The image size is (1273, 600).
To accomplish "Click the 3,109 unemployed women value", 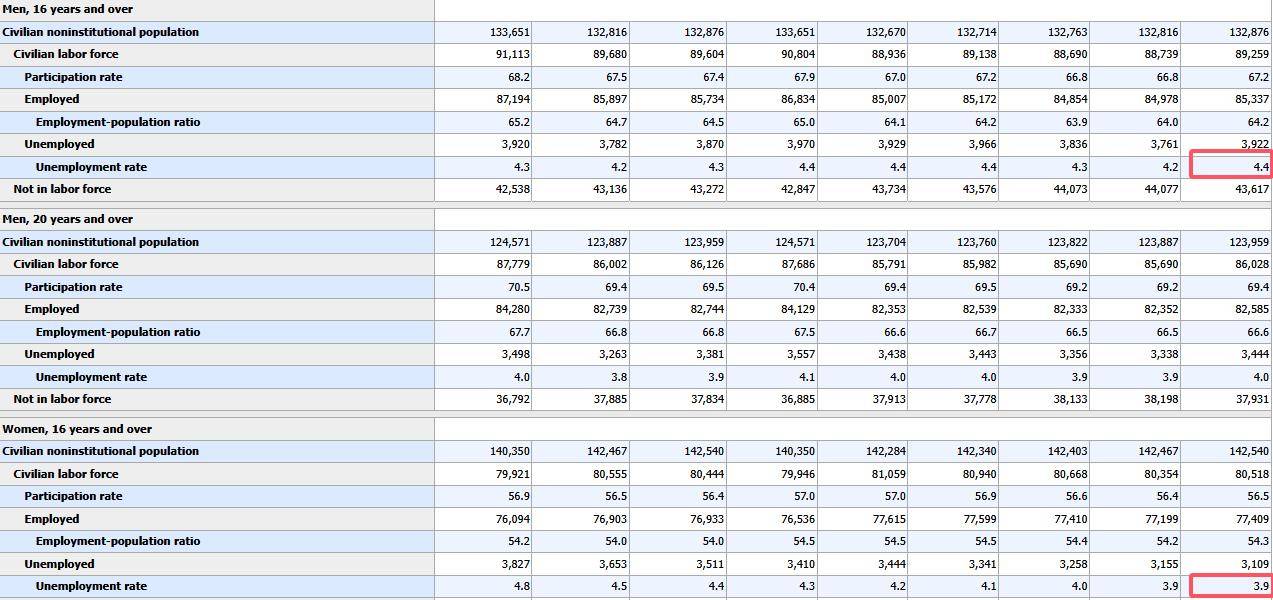I will pos(1252,564).
